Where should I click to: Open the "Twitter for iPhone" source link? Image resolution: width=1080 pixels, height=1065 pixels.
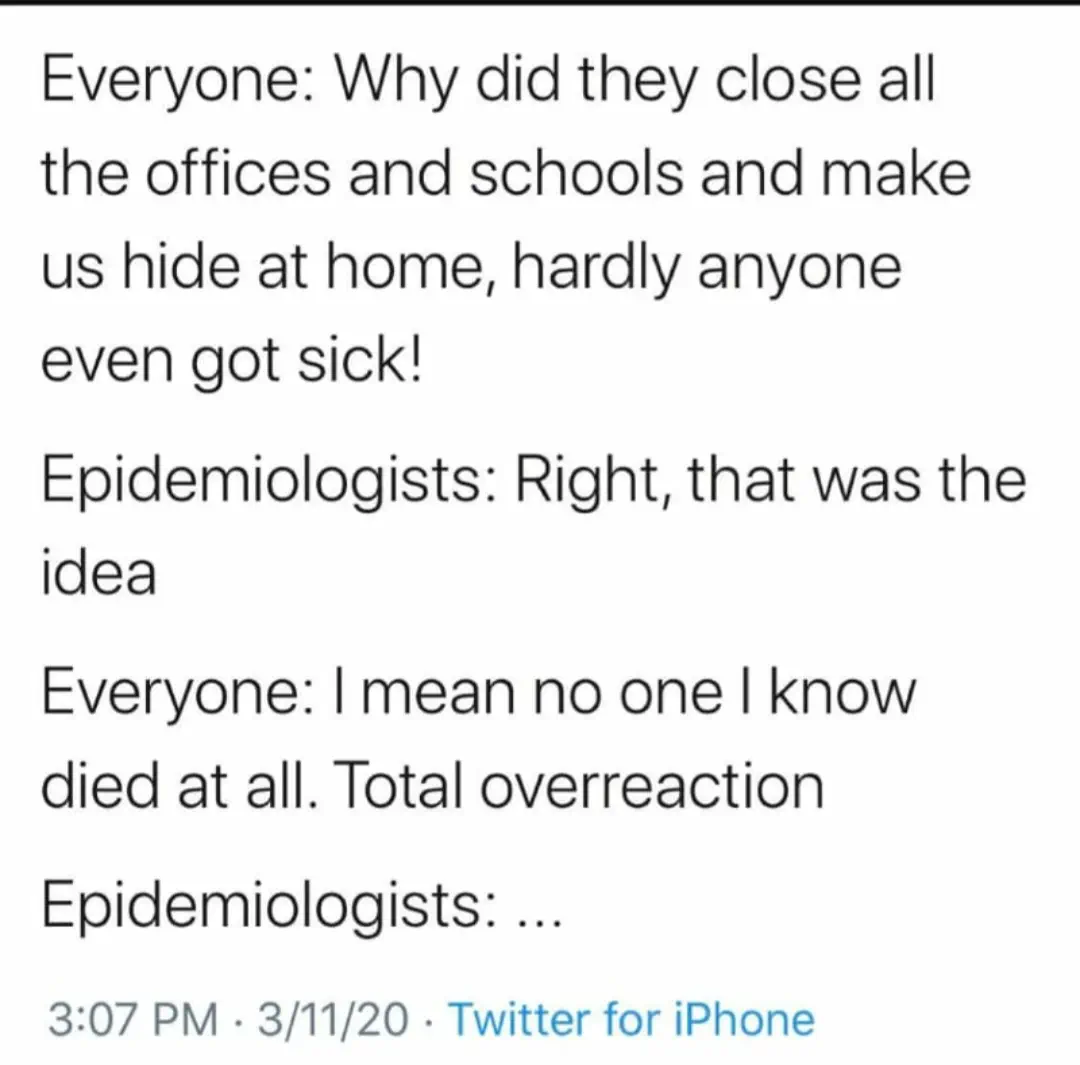631,1020
